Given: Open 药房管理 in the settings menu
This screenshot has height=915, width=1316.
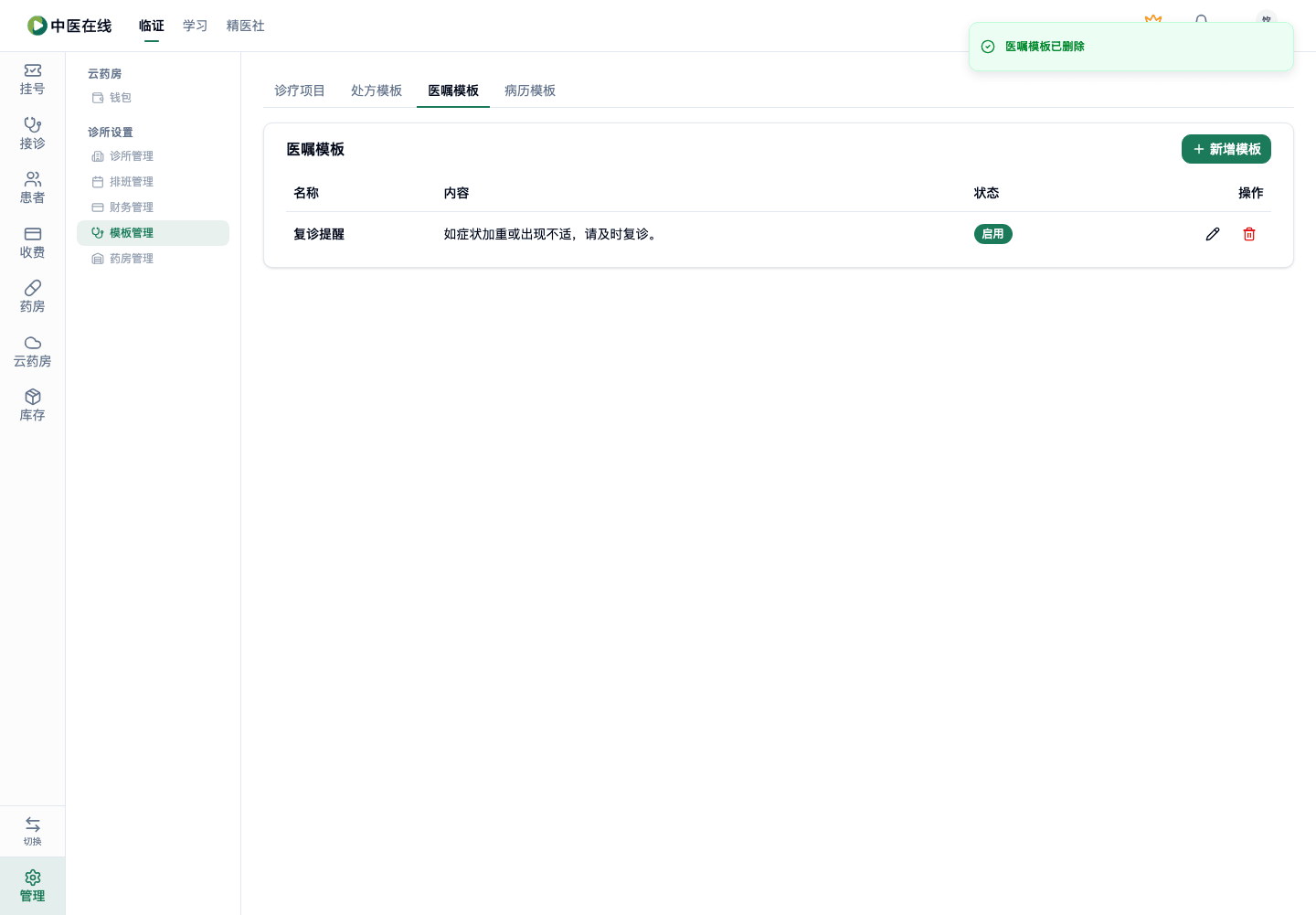Looking at the screenshot, I should coord(153,259).
